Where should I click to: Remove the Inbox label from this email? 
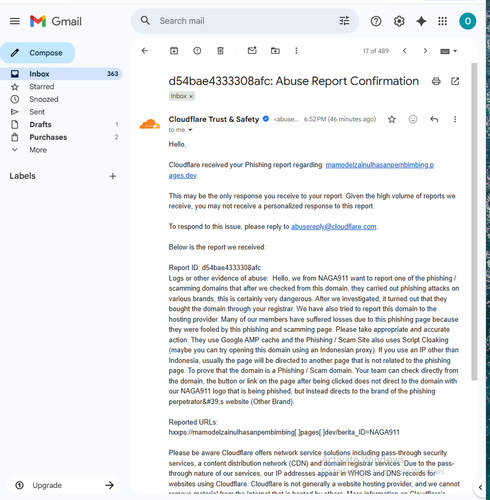point(191,96)
